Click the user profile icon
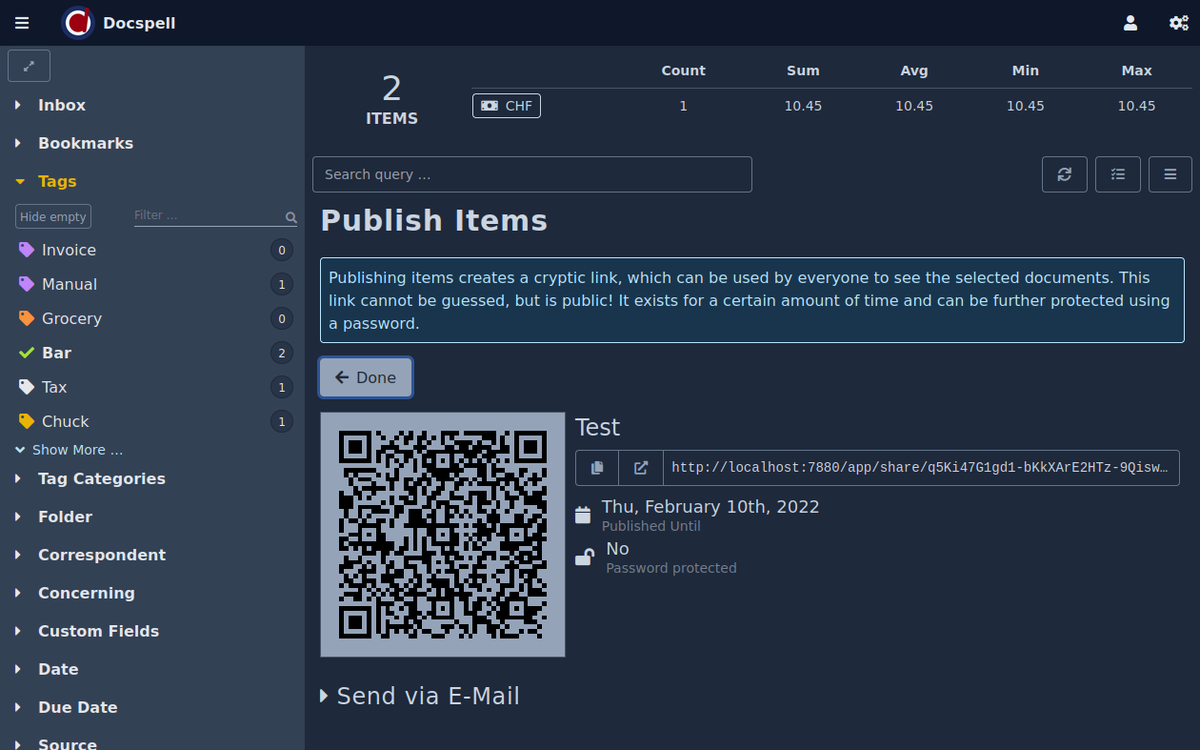Screen dimensions: 1200x750 (x=1130, y=23)
